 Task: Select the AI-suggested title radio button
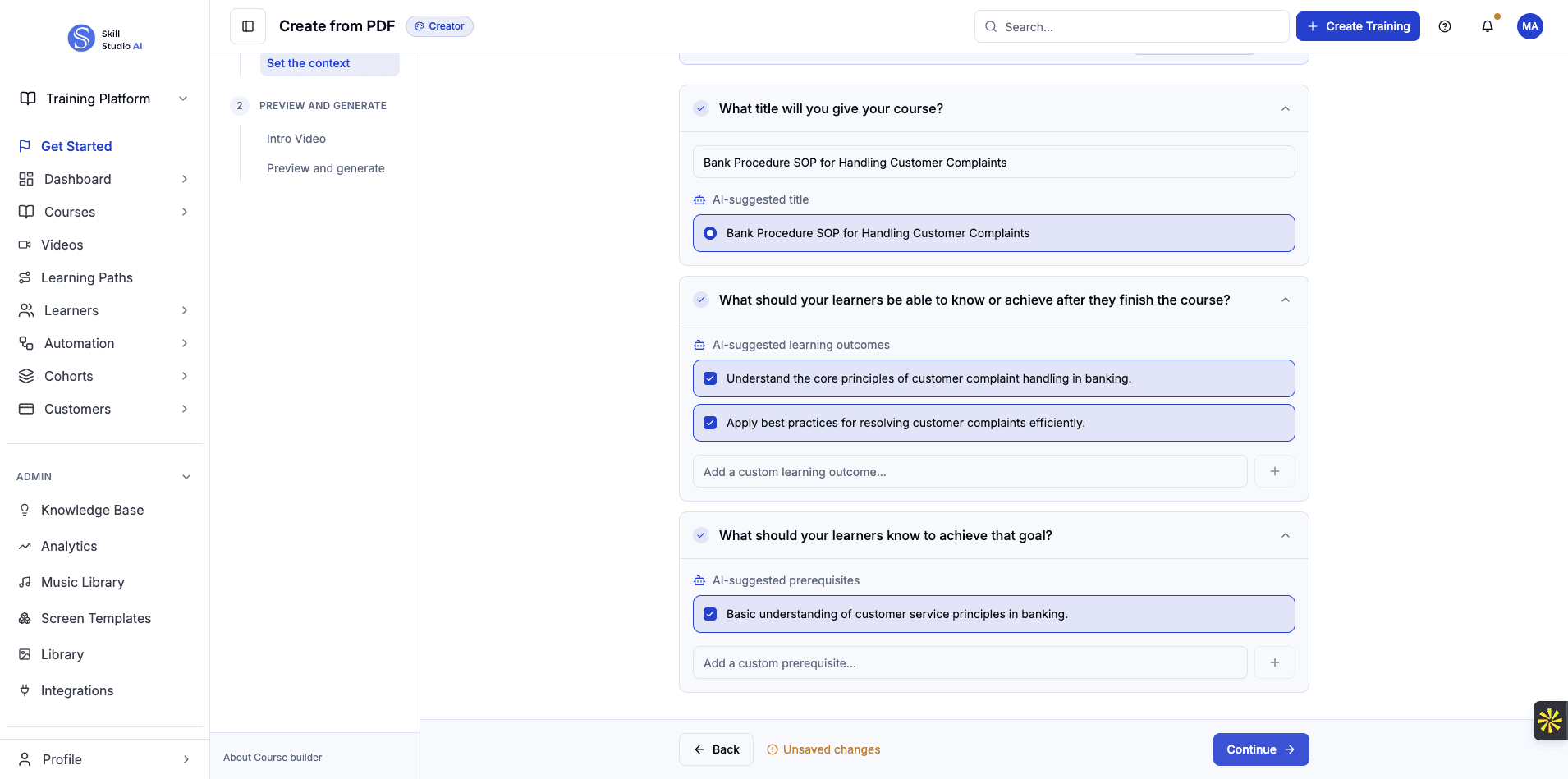[x=708, y=233]
